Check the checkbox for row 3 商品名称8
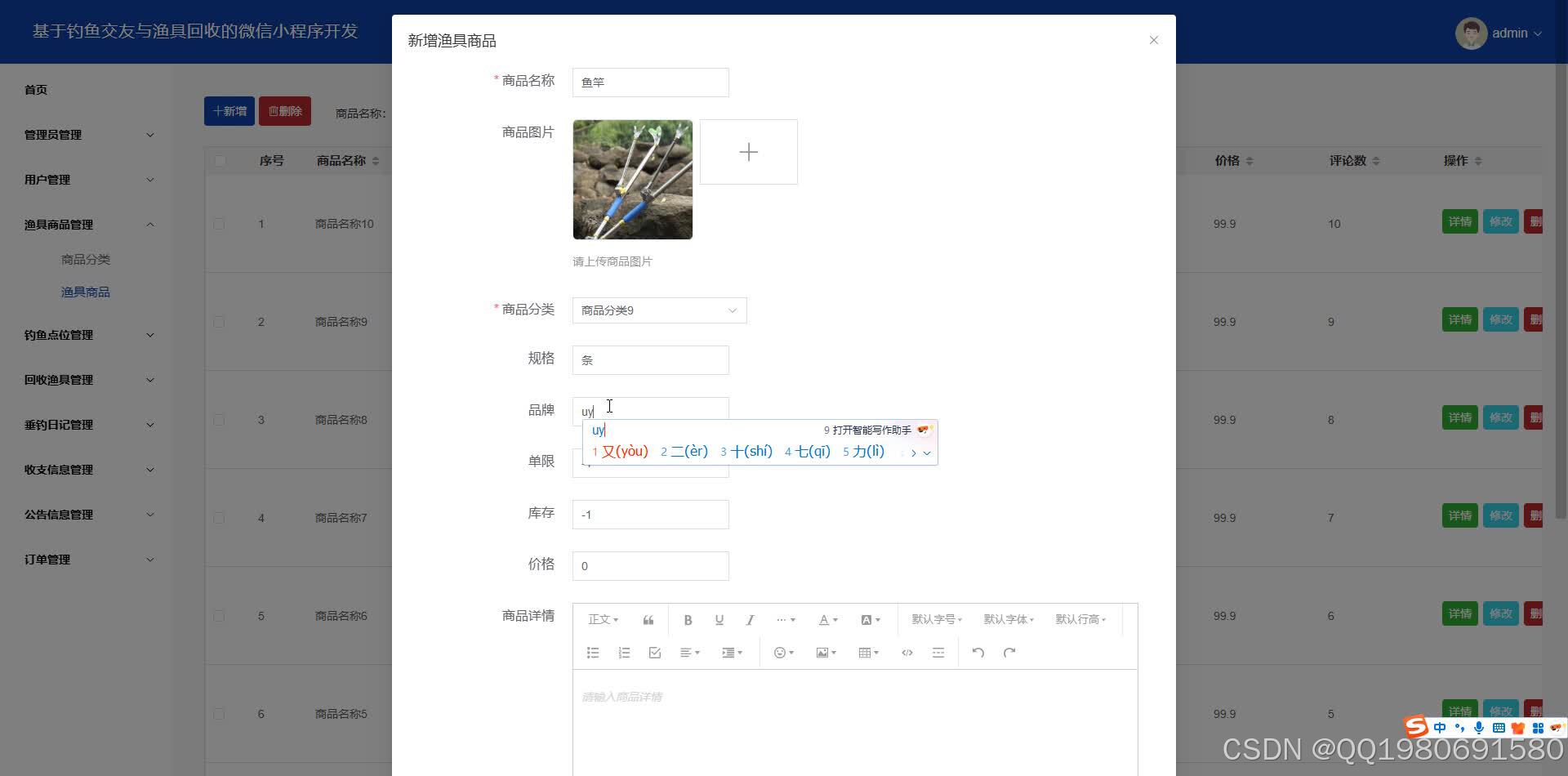Image resolution: width=1568 pixels, height=776 pixels. click(x=218, y=419)
